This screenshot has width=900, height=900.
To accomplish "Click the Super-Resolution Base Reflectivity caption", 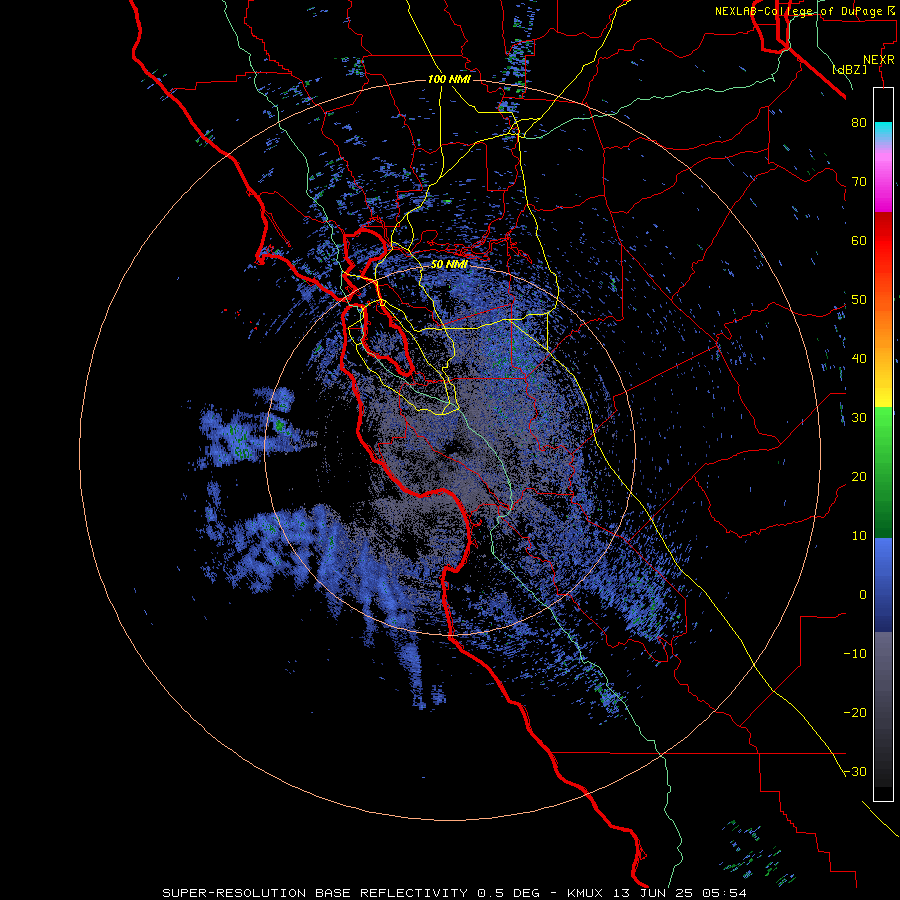I will 315,893.
